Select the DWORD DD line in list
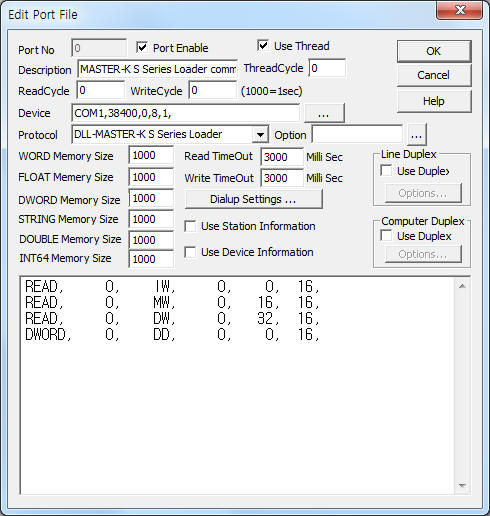 coord(172,334)
